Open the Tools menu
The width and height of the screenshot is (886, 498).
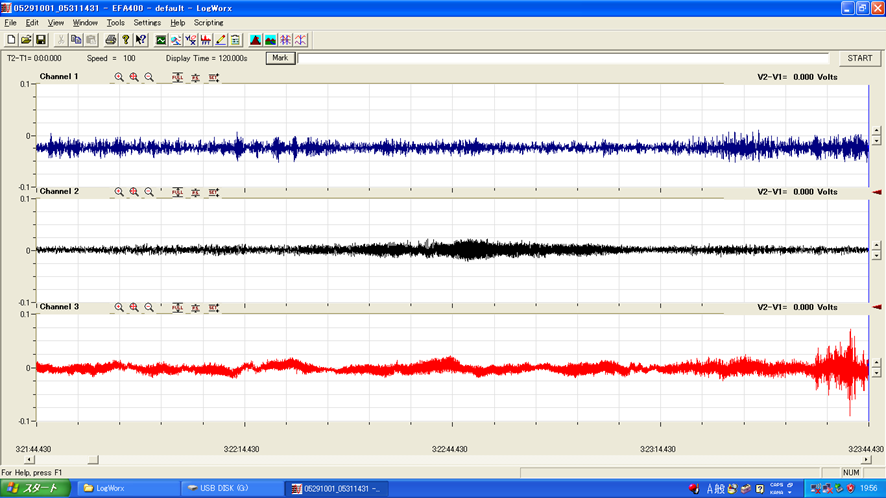(x=116, y=22)
